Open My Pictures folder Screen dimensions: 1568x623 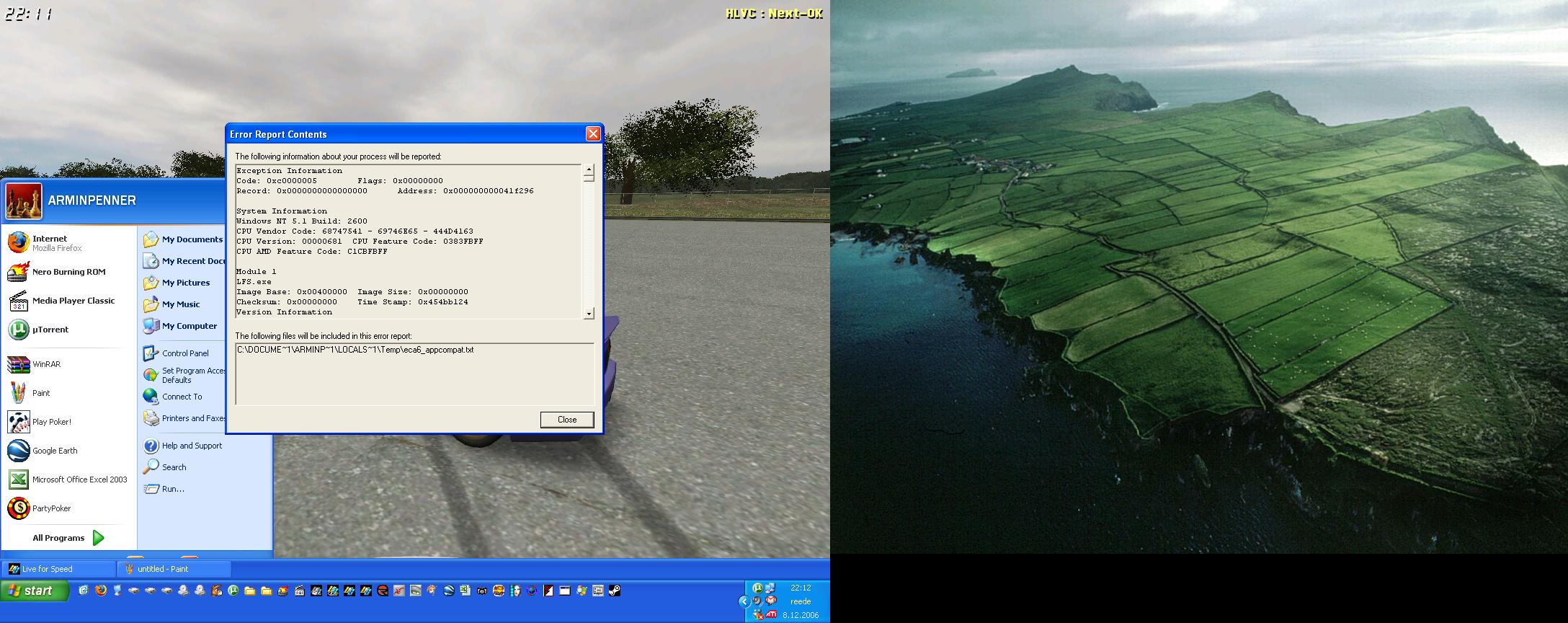pyautogui.click(x=183, y=283)
